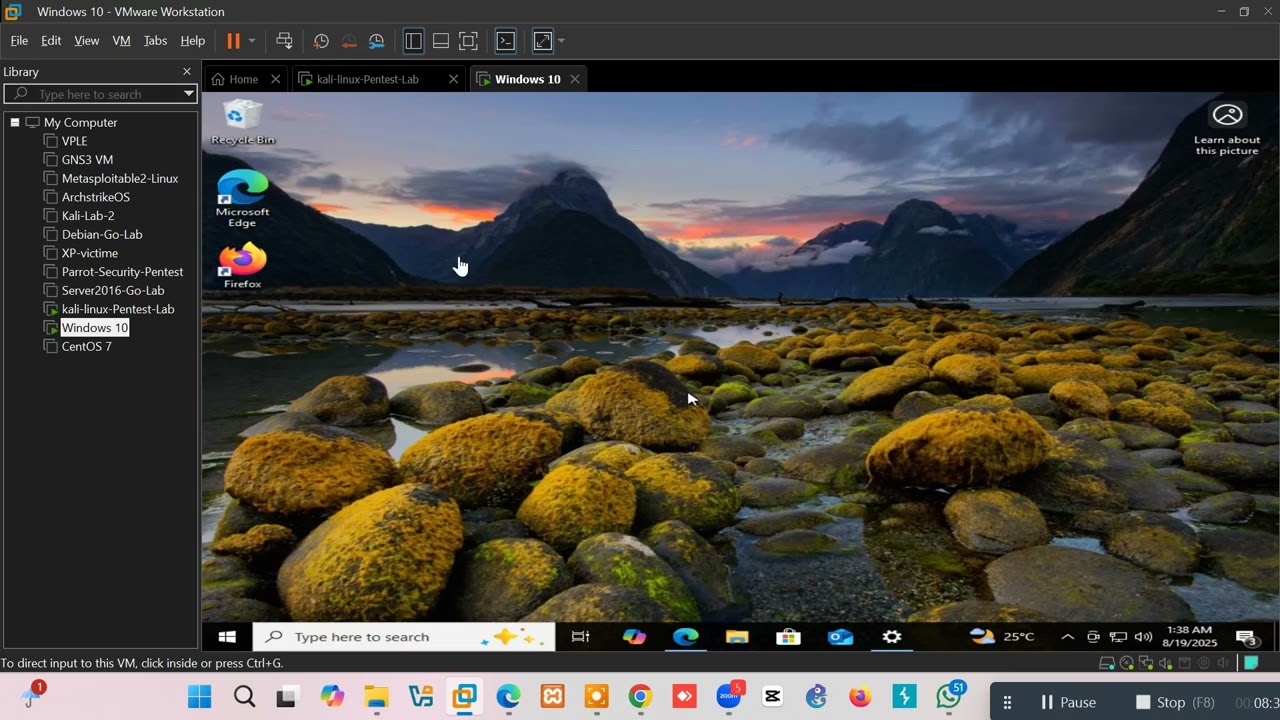
Task: Select VPLE in the library
Action: click(x=75, y=141)
